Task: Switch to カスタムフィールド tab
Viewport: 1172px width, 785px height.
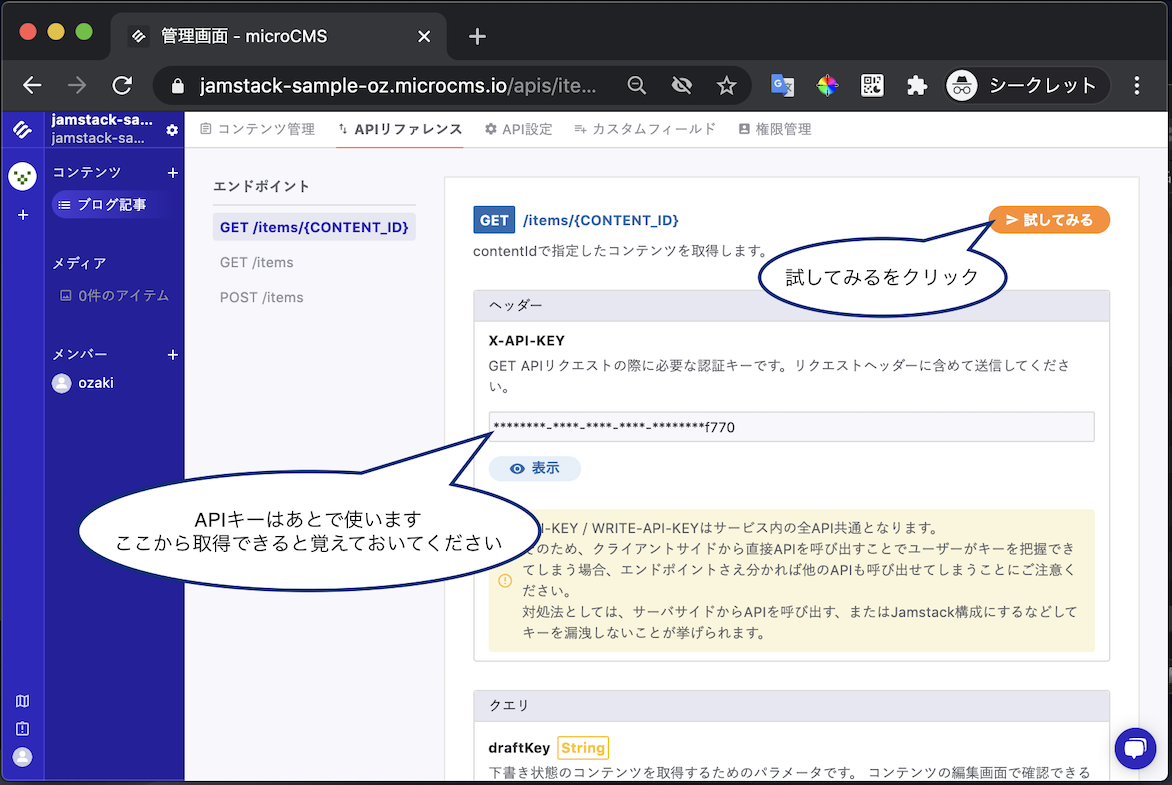Action: [645, 129]
